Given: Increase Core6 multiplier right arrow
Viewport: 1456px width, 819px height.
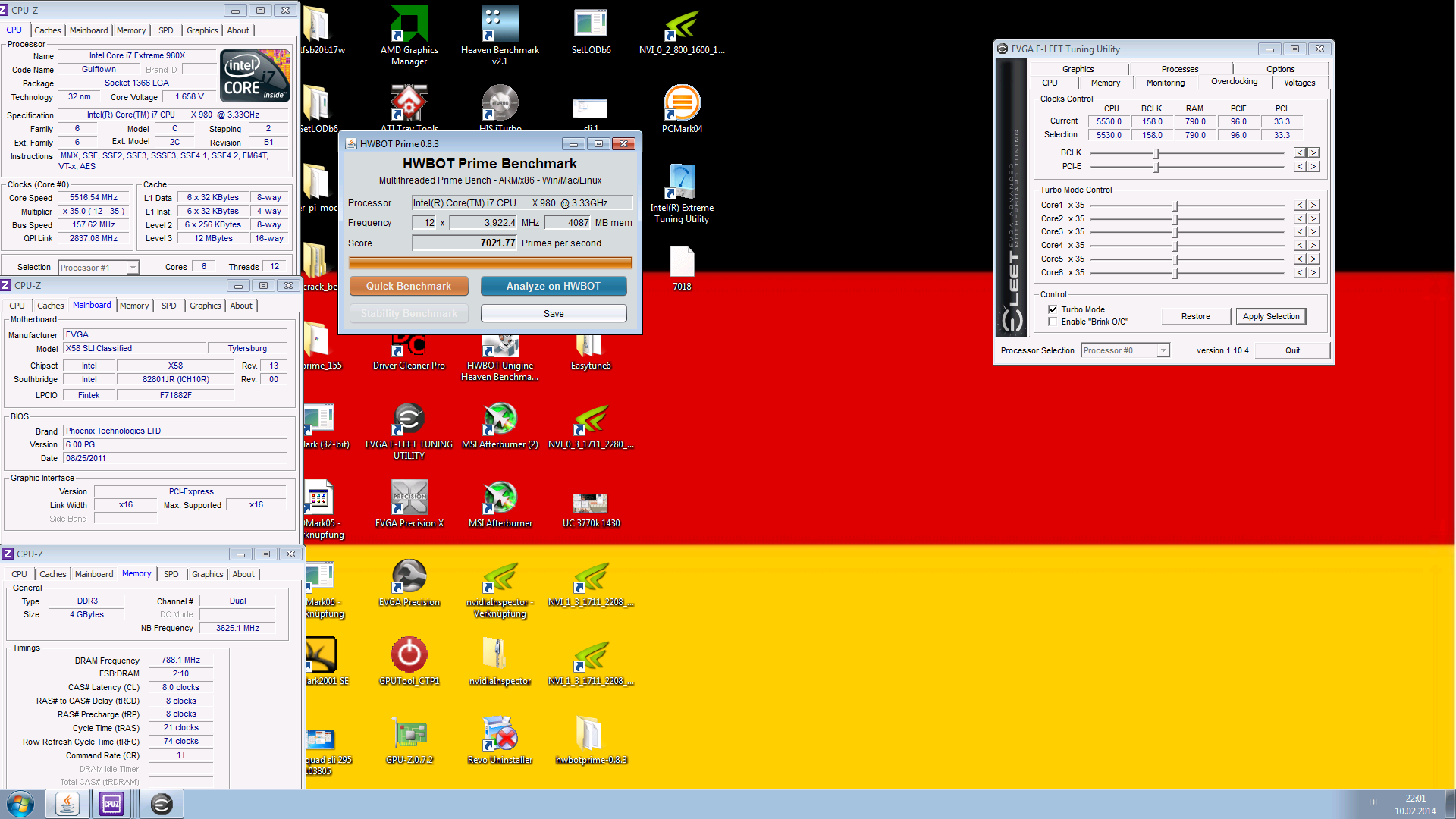Looking at the screenshot, I should [x=1313, y=272].
